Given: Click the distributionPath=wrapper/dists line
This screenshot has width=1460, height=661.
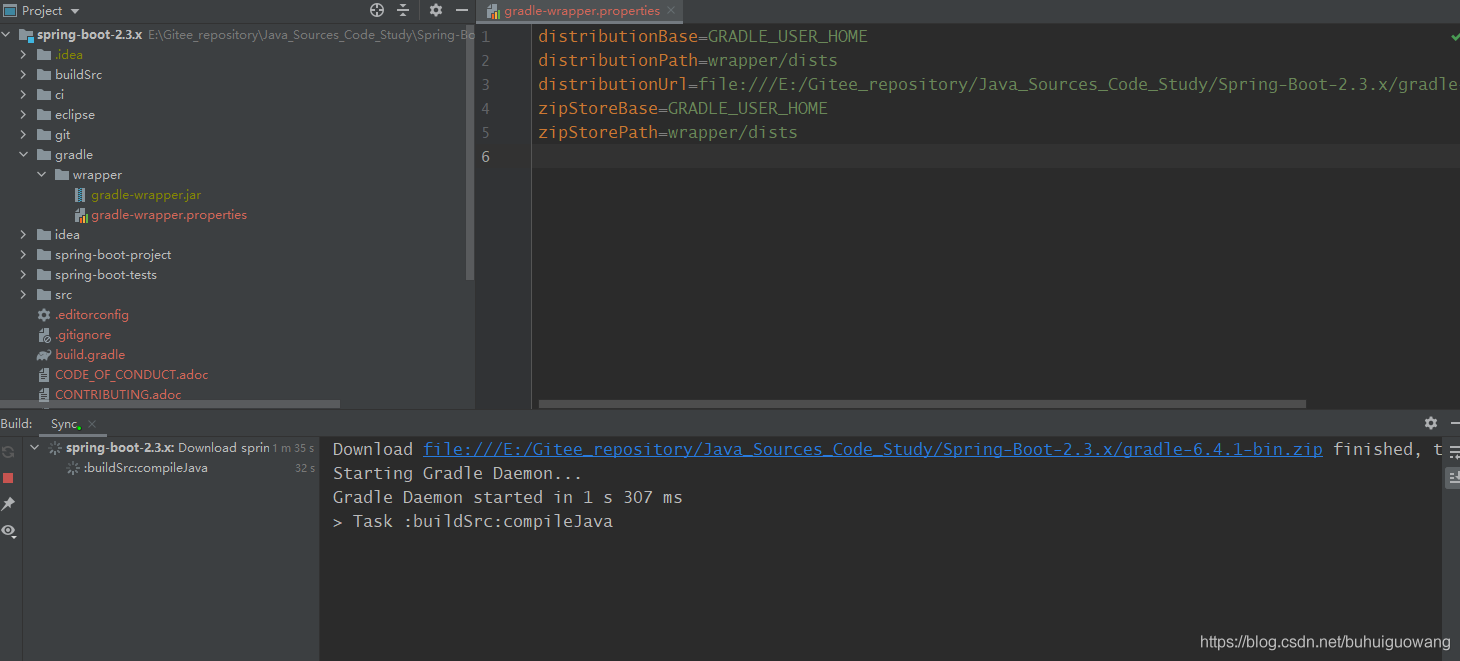Looking at the screenshot, I should pyautogui.click(x=688, y=60).
